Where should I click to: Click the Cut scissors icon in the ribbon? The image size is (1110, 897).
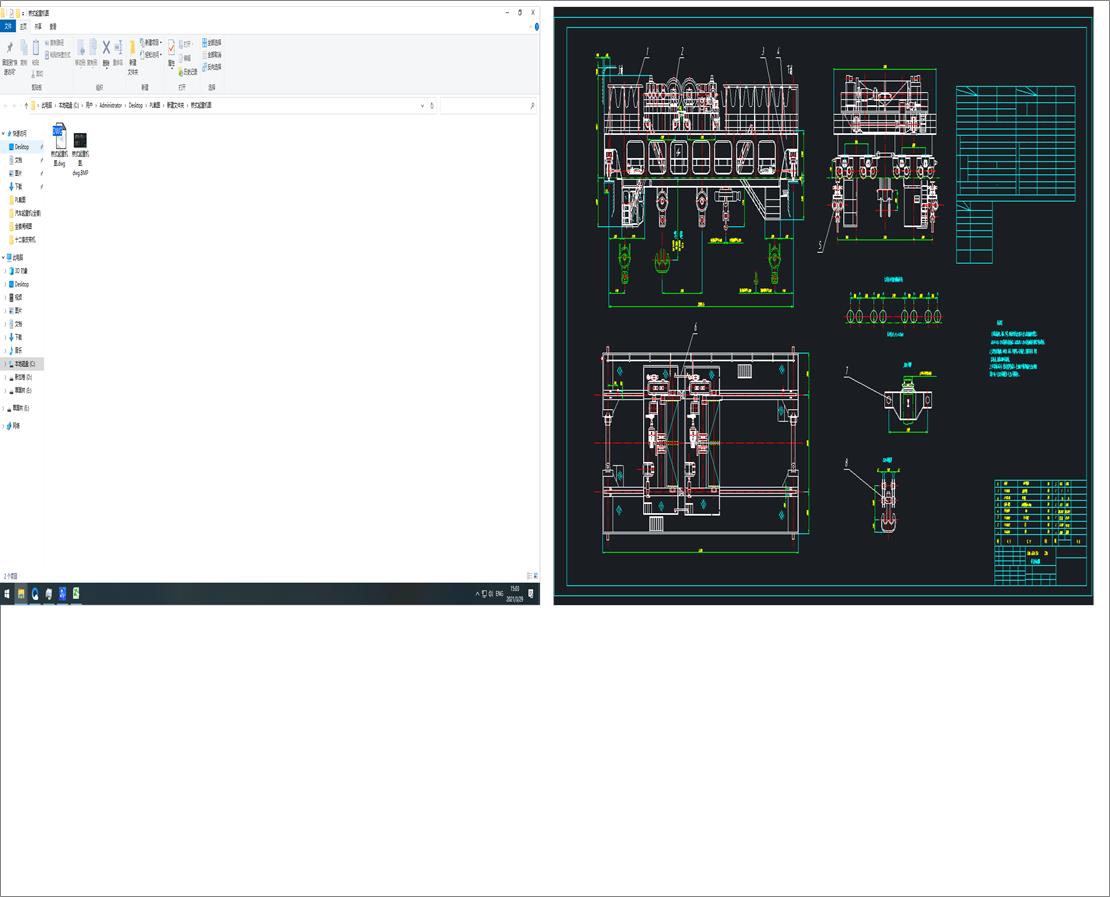click(34, 74)
